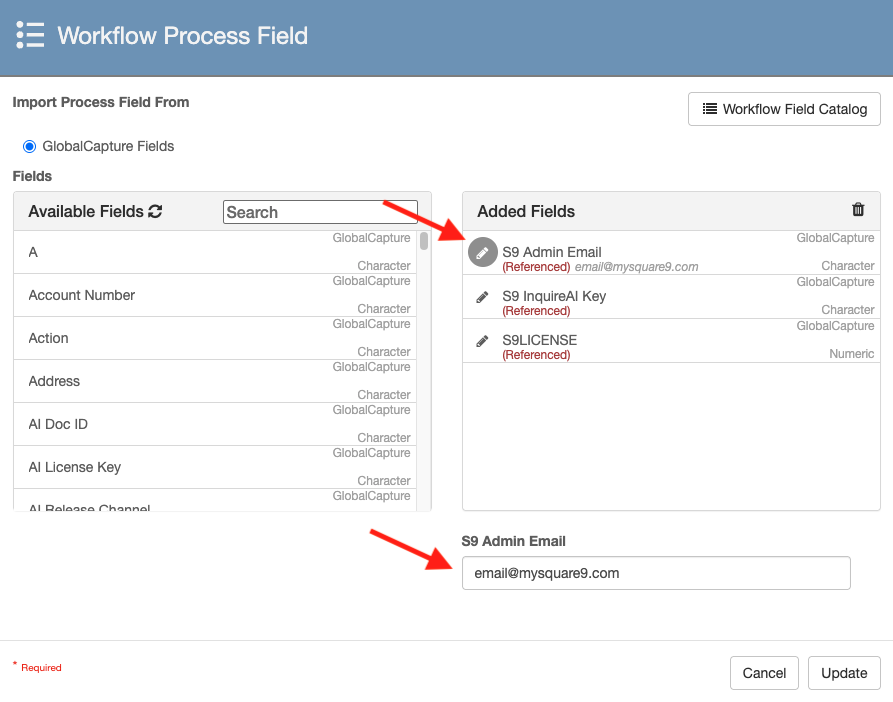Screen dimensions: 893x702
Task: Select the AI Doc ID field
Action: point(58,424)
